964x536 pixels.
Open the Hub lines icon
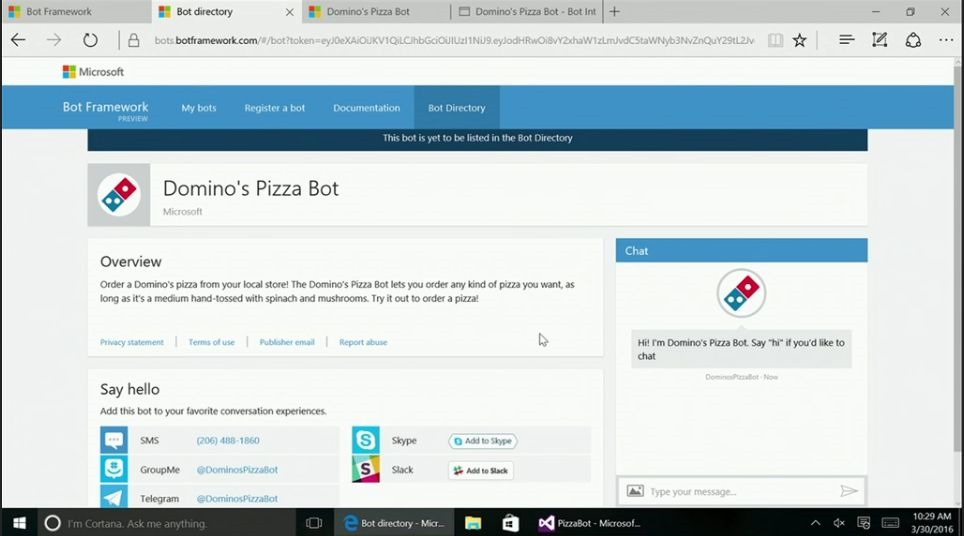pos(847,40)
